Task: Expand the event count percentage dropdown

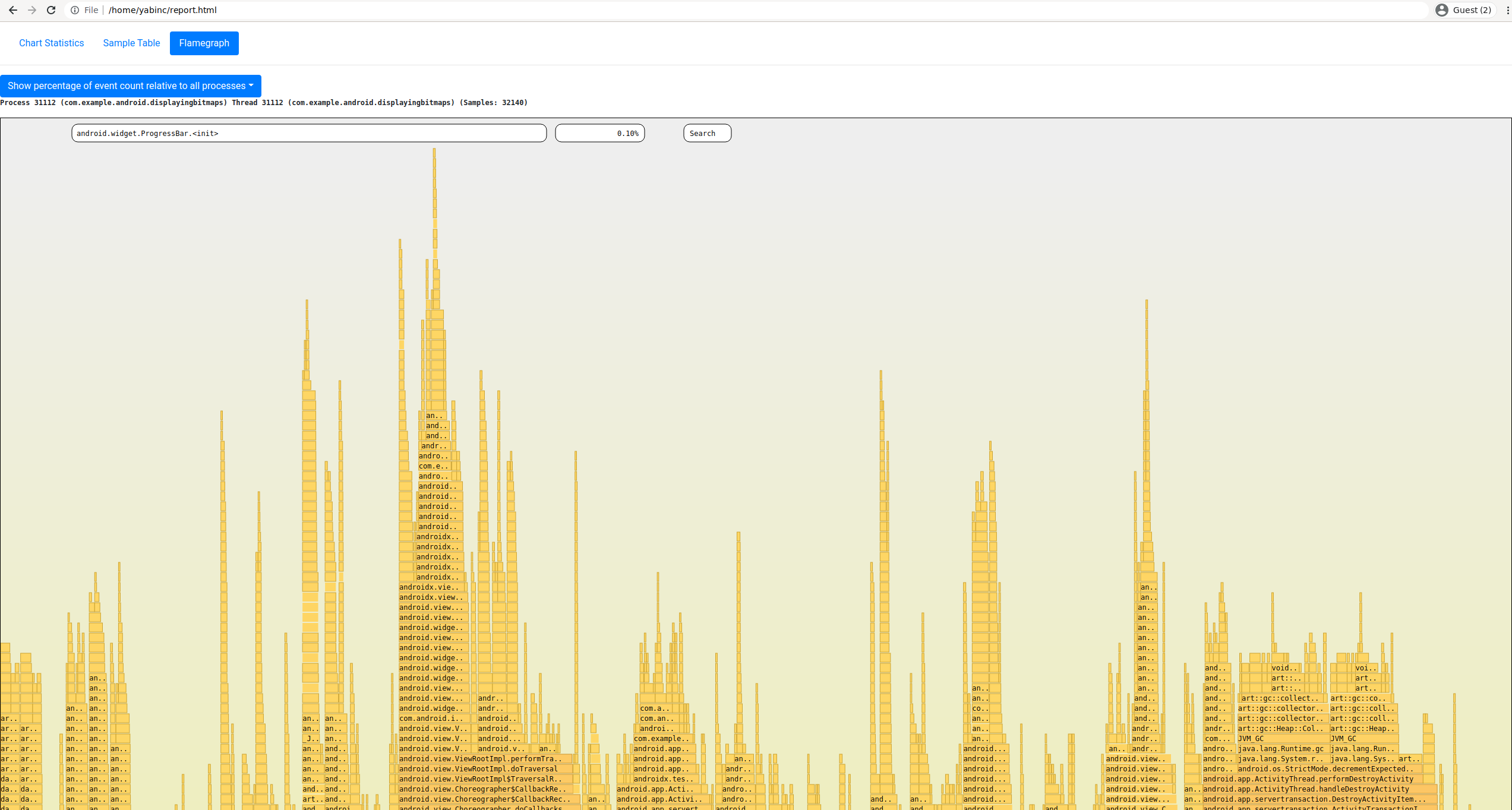Action: pyautogui.click(x=130, y=86)
